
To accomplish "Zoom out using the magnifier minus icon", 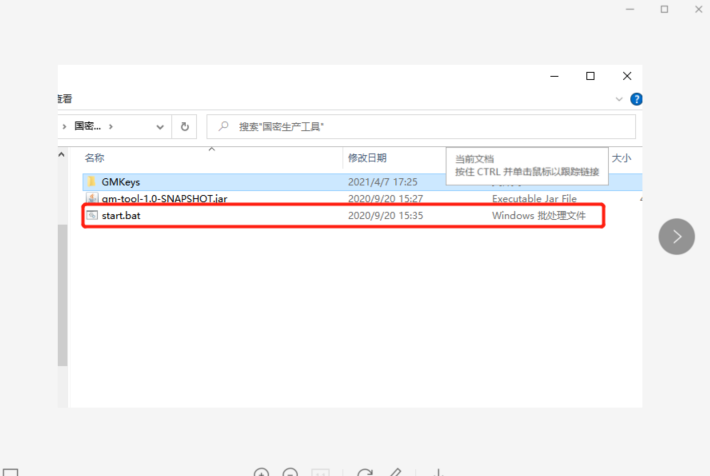I will [x=290, y=472].
